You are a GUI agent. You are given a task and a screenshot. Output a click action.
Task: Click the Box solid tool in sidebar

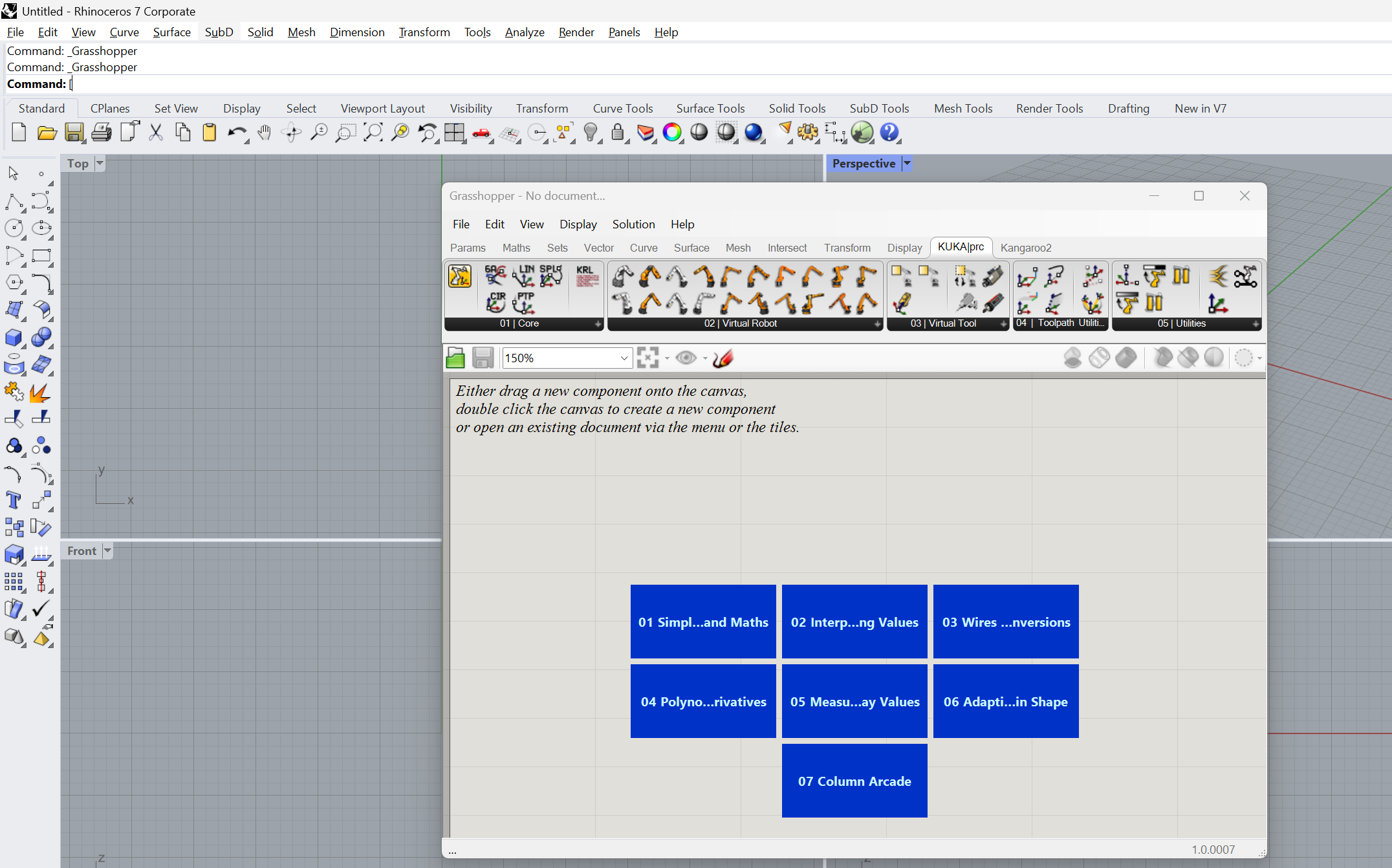tap(14, 337)
